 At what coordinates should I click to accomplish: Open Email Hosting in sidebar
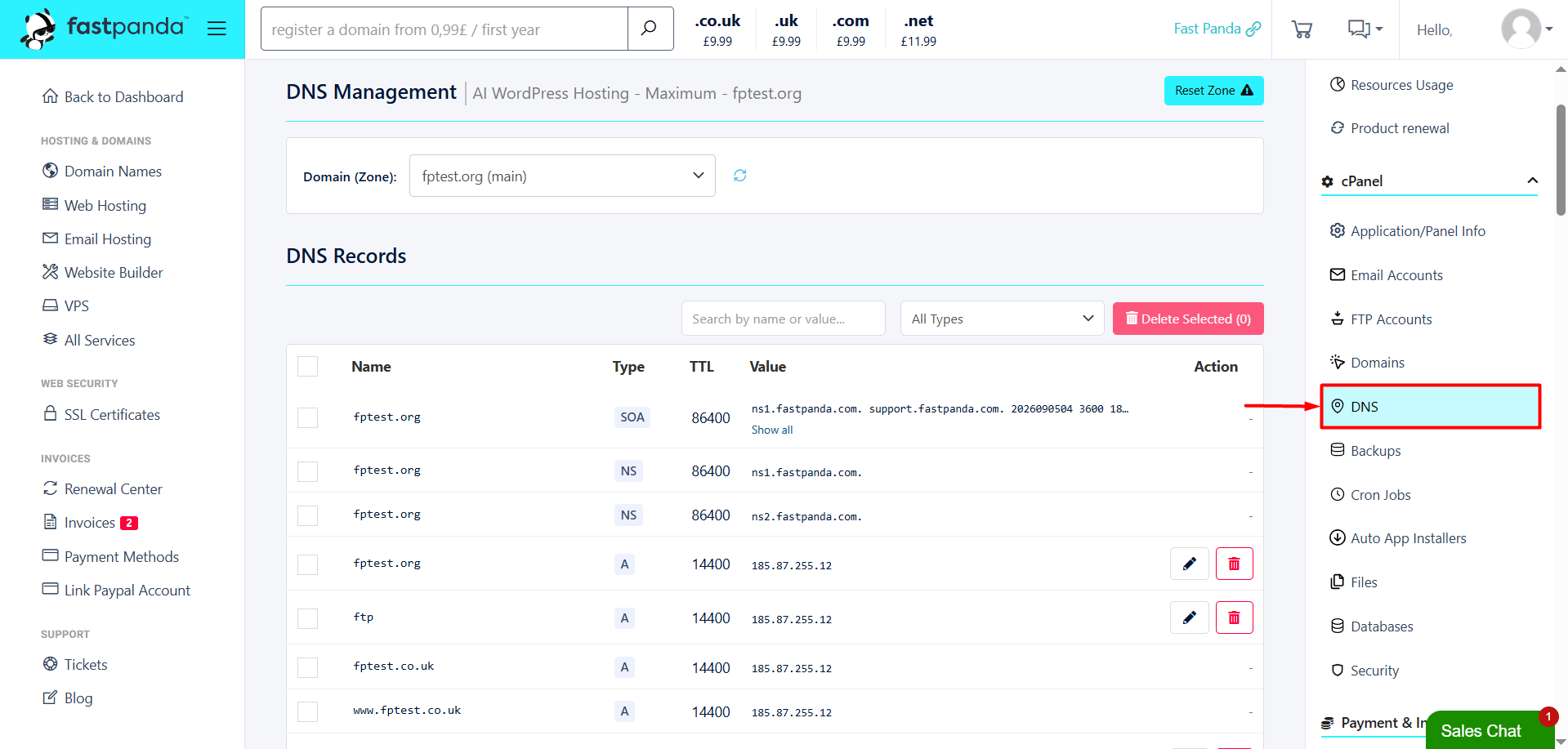click(96, 239)
